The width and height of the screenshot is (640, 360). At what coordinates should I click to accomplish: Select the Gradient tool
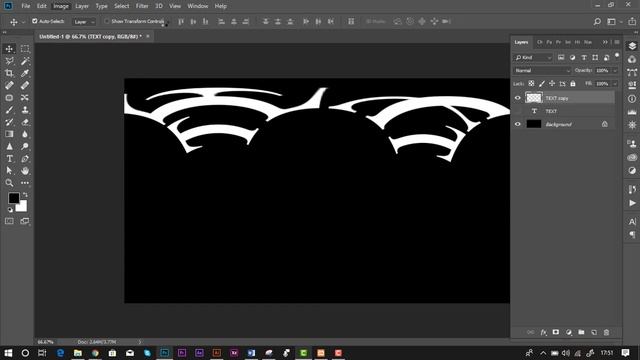click(9, 134)
